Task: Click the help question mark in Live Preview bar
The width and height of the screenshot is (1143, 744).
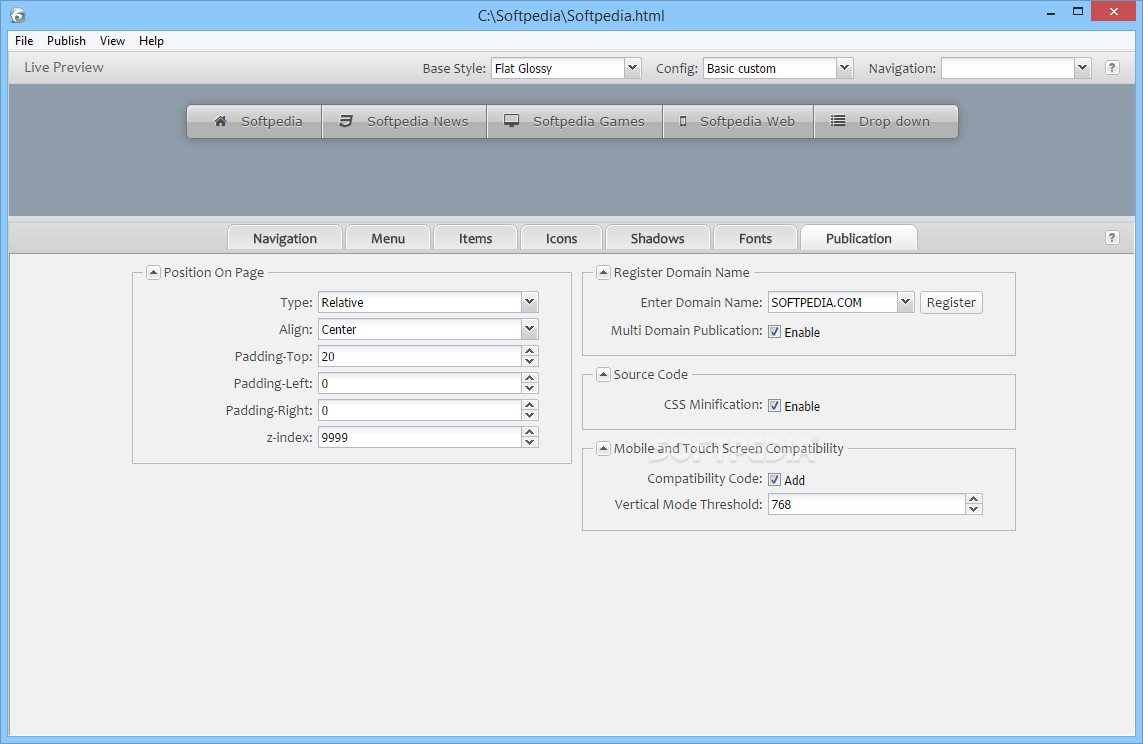Action: click(x=1112, y=68)
